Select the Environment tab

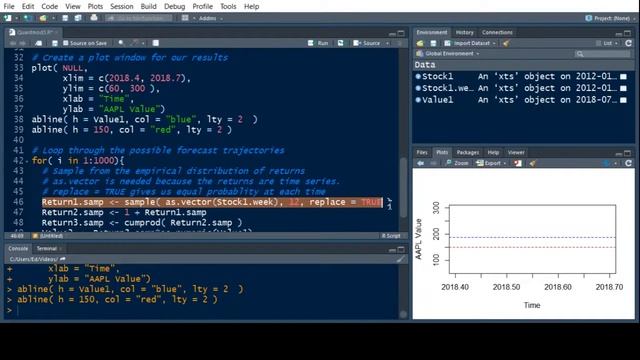[431, 32]
